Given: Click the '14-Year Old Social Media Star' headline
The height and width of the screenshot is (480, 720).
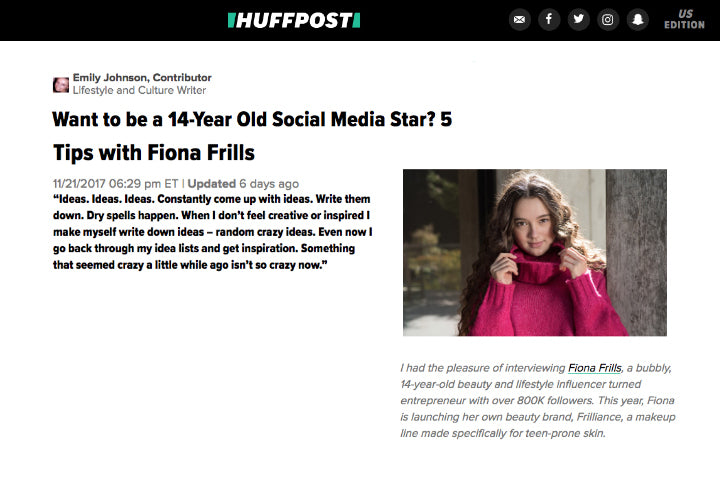Looking at the screenshot, I should [x=252, y=120].
